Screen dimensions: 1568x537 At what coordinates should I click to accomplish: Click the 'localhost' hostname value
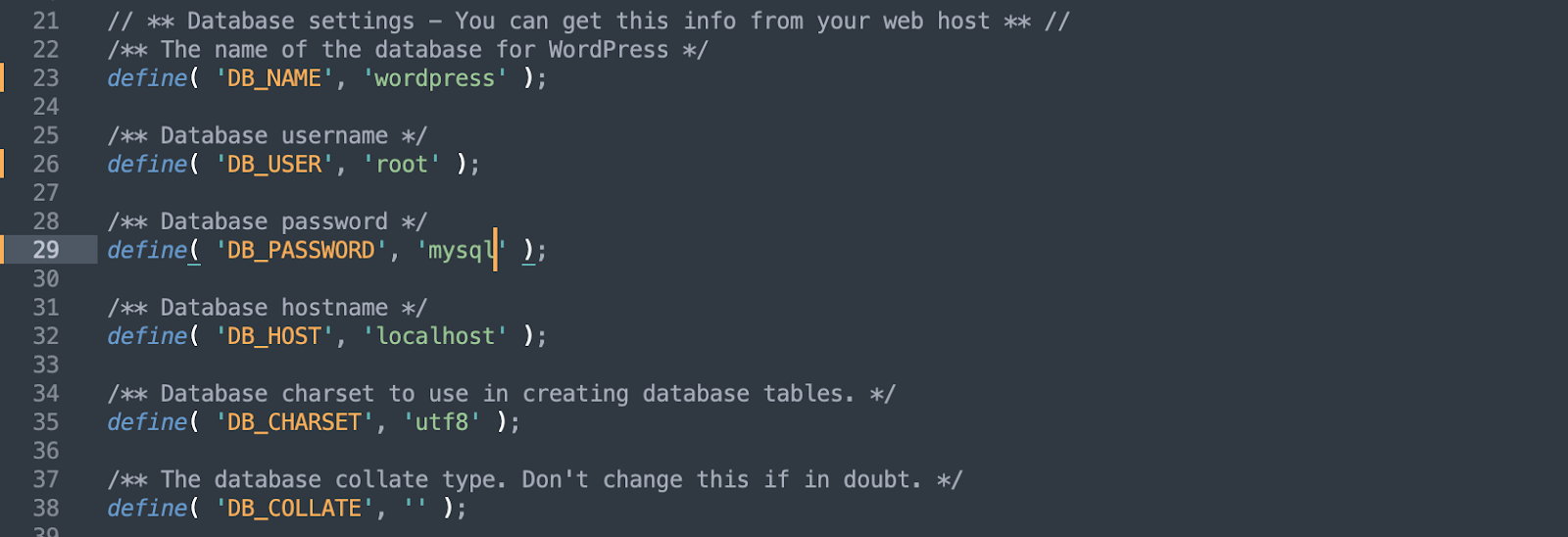pyautogui.click(x=435, y=336)
